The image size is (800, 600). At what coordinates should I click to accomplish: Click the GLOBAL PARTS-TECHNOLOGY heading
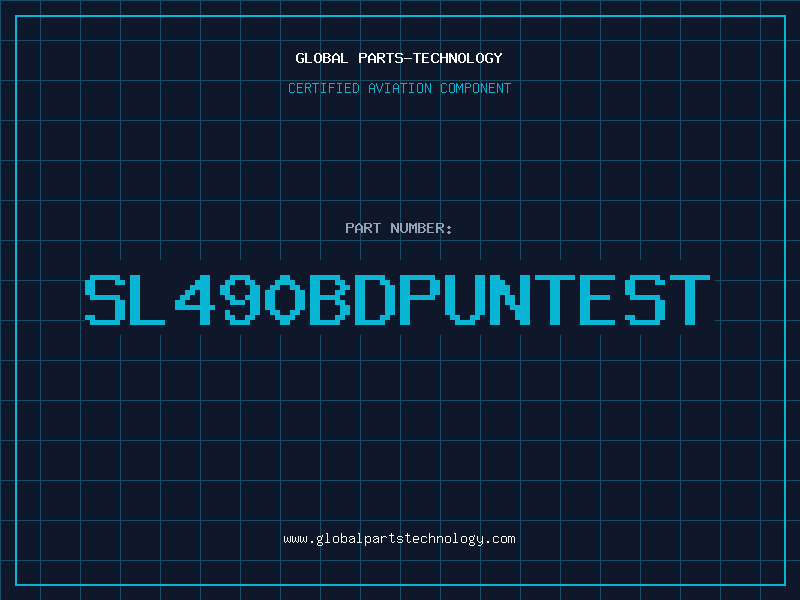pyautogui.click(x=399, y=58)
